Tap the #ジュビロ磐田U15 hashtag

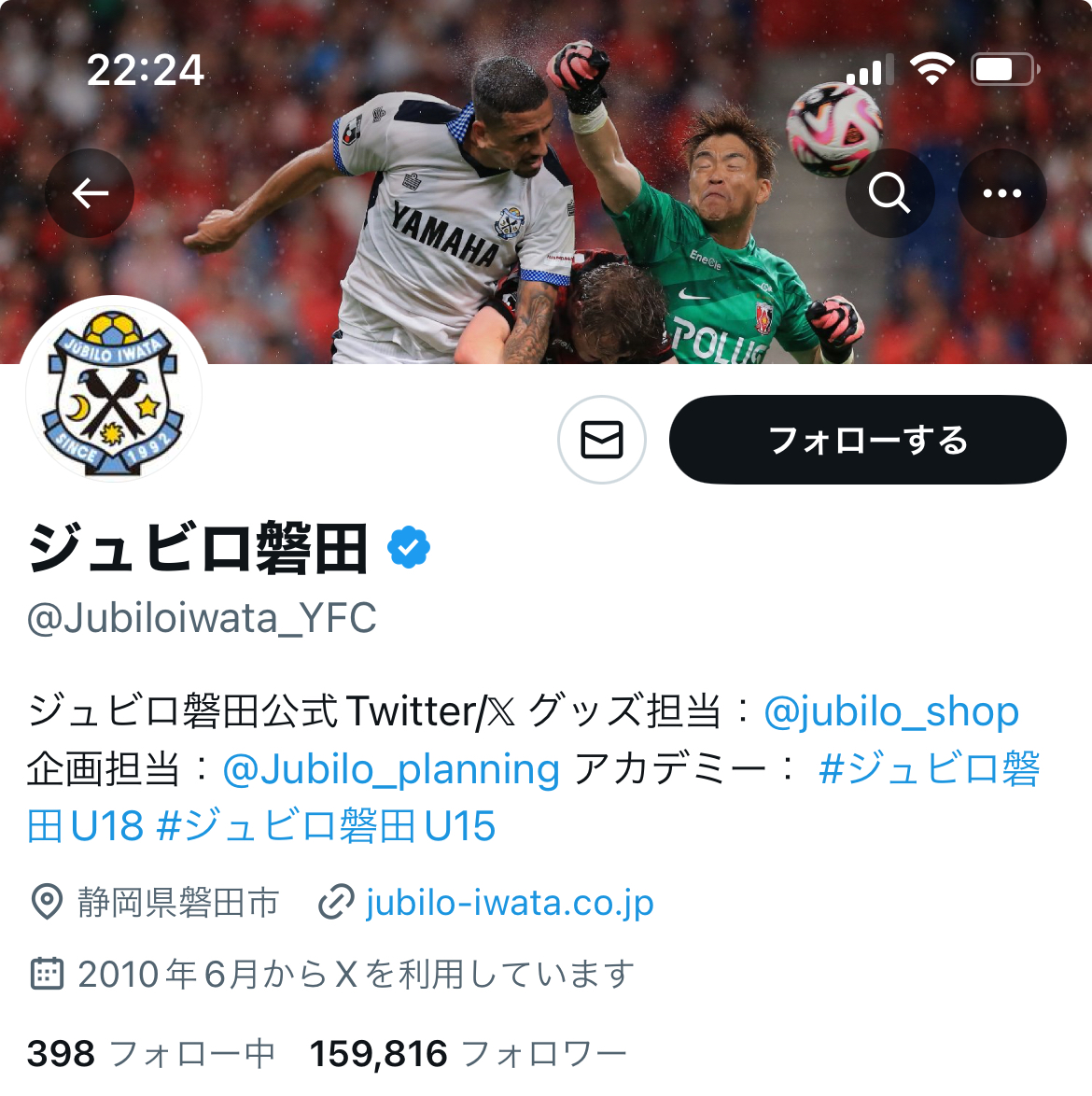tap(327, 826)
